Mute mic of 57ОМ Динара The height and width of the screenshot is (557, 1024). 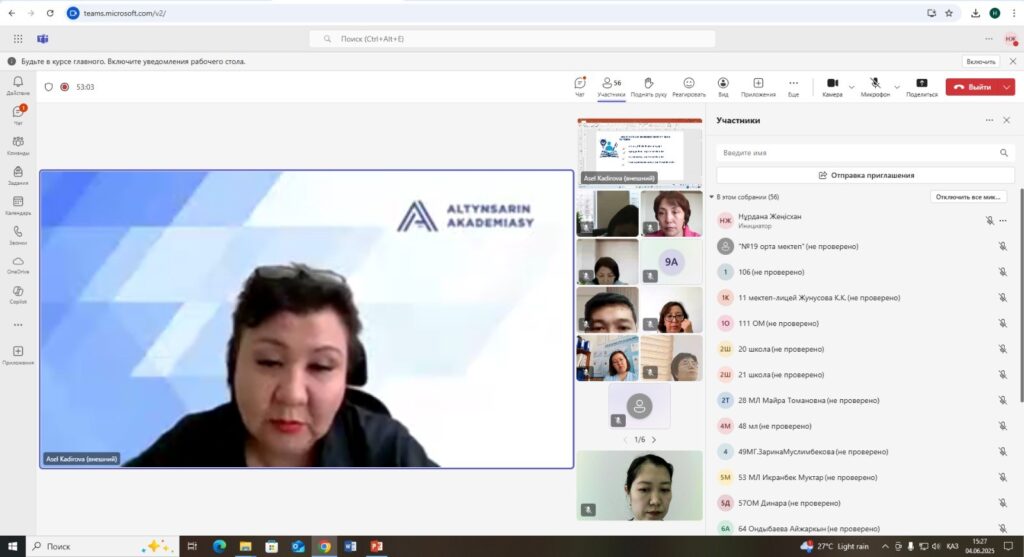click(x=1002, y=503)
